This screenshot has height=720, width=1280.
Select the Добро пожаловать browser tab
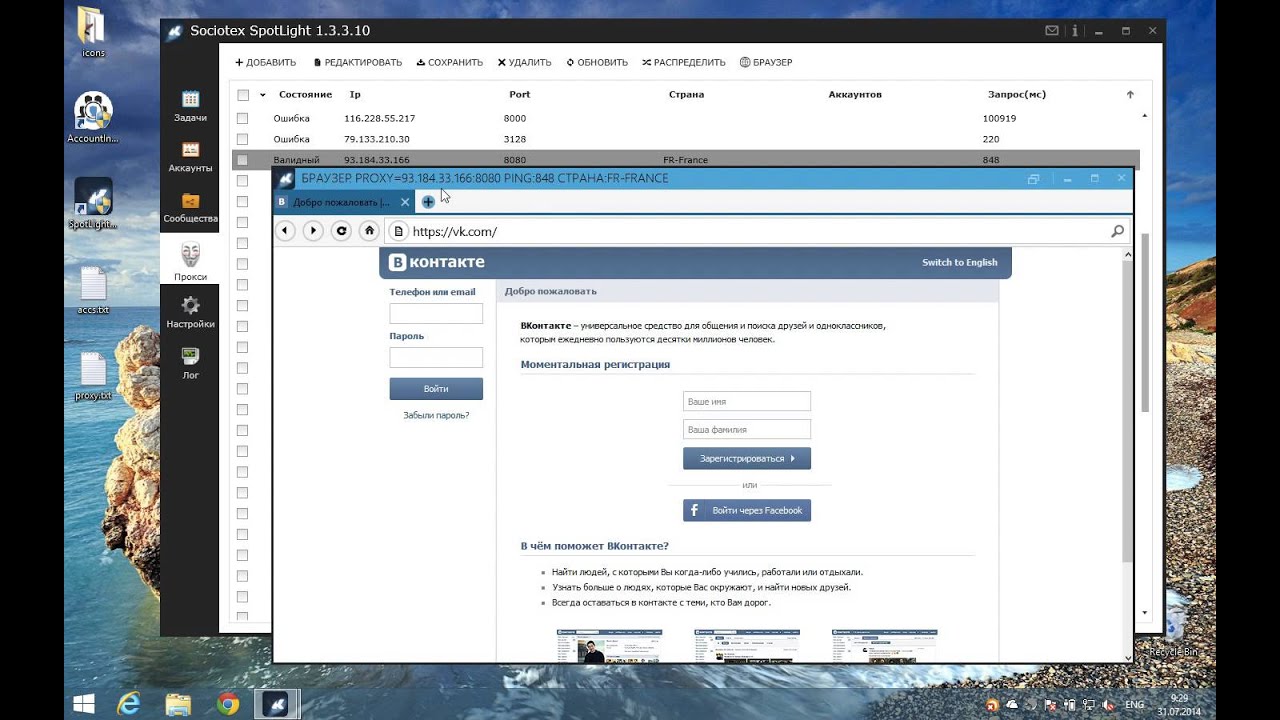point(342,202)
